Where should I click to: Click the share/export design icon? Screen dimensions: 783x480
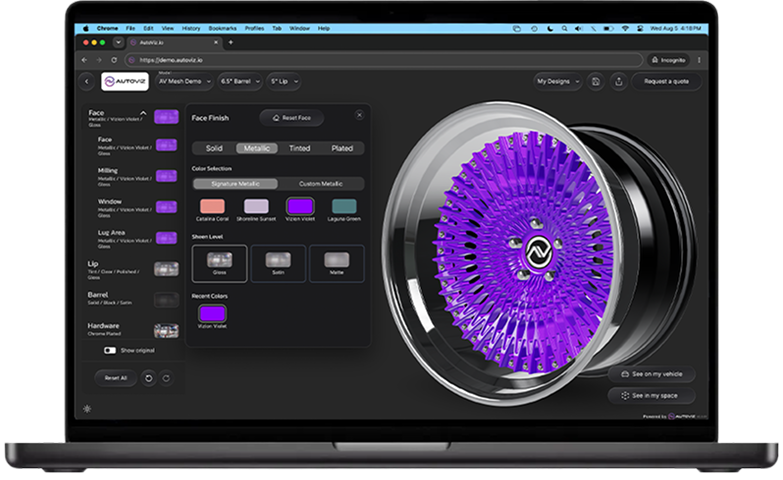619,81
